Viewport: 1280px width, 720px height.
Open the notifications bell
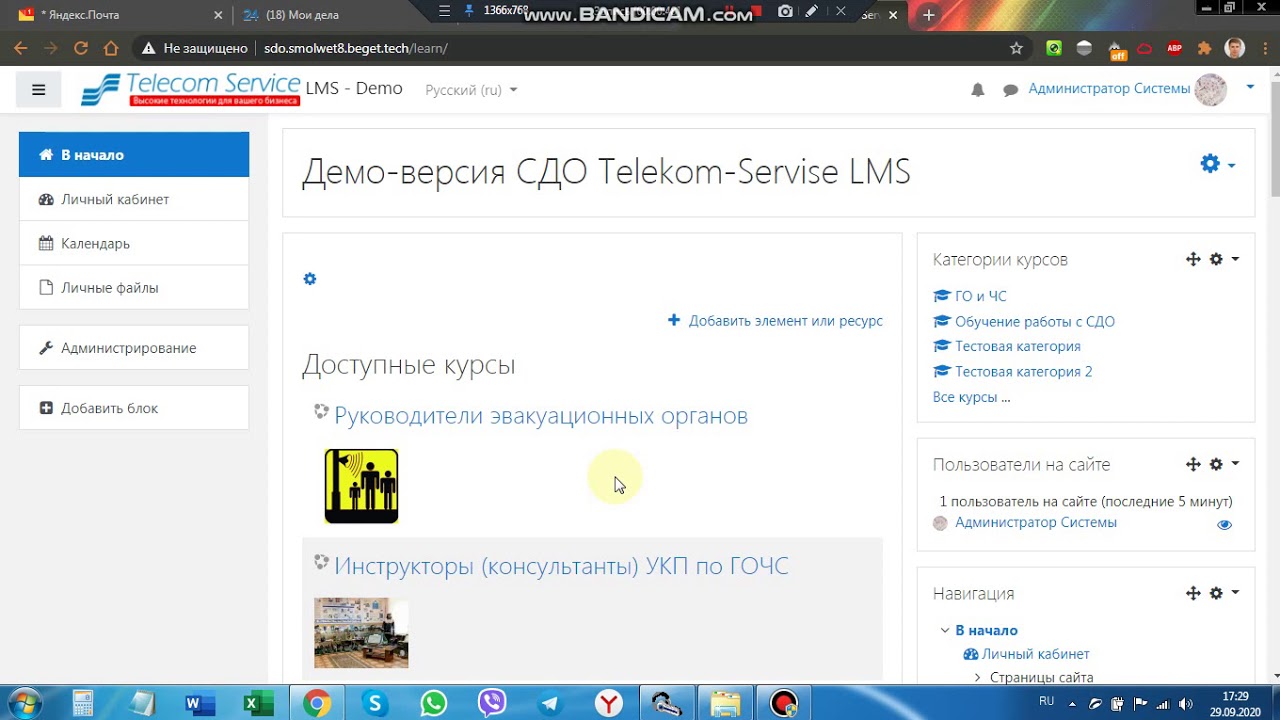978,90
